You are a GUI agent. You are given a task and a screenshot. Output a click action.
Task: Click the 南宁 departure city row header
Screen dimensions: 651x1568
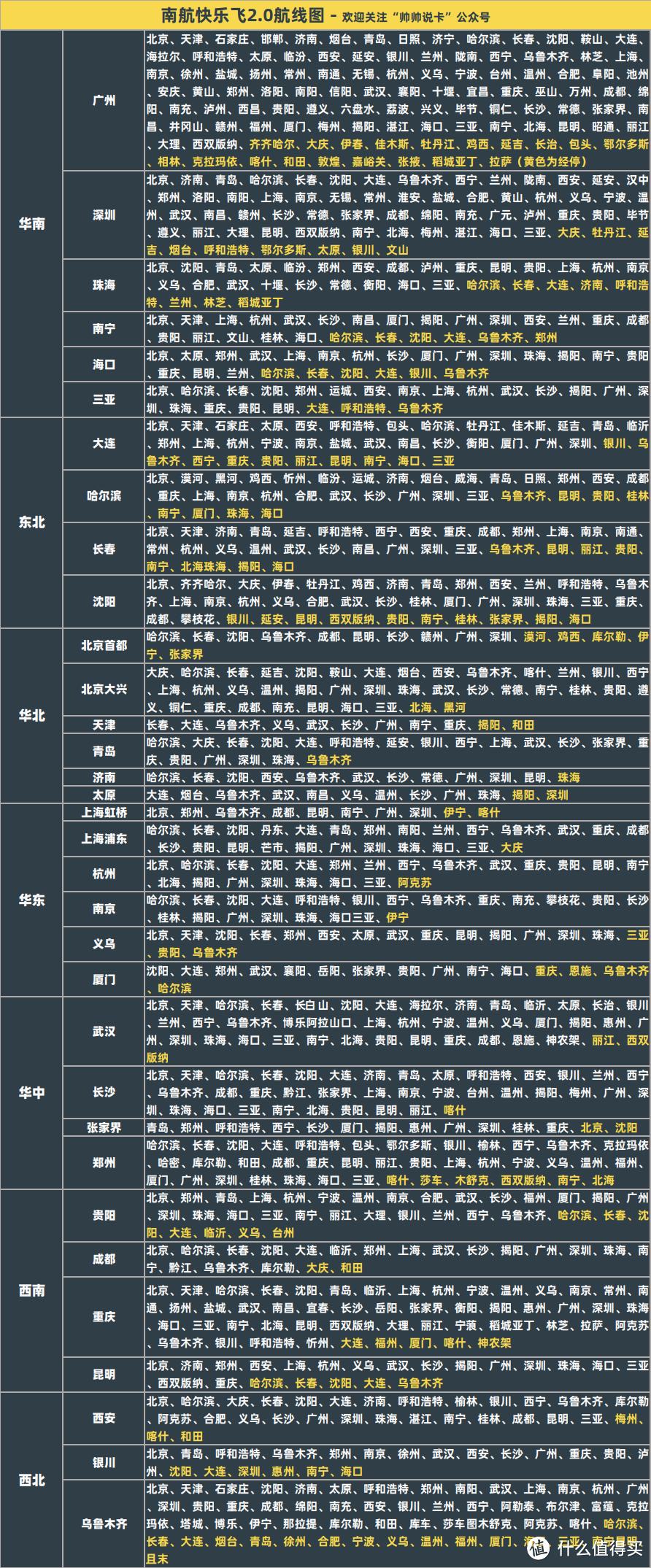click(104, 329)
